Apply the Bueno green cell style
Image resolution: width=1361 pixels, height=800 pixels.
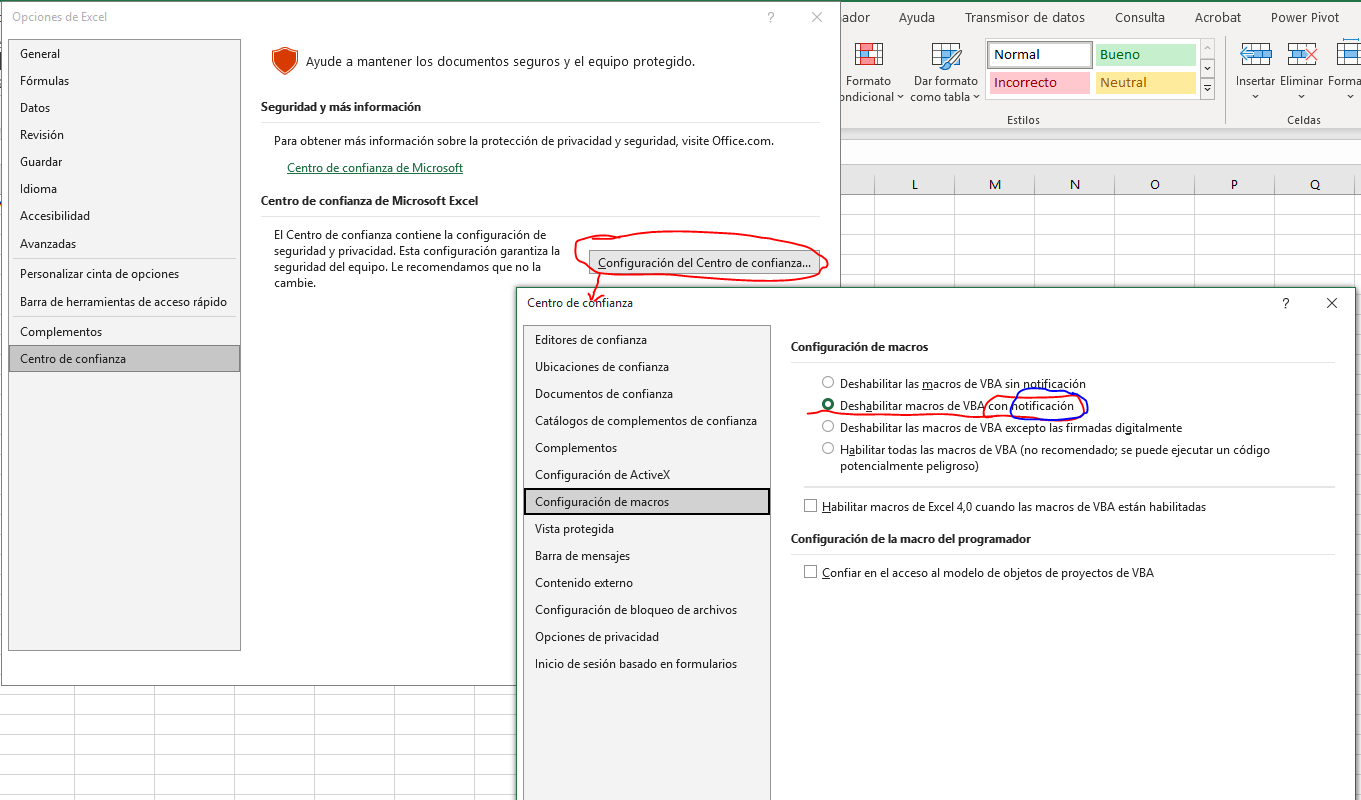click(x=1146, y=54)
